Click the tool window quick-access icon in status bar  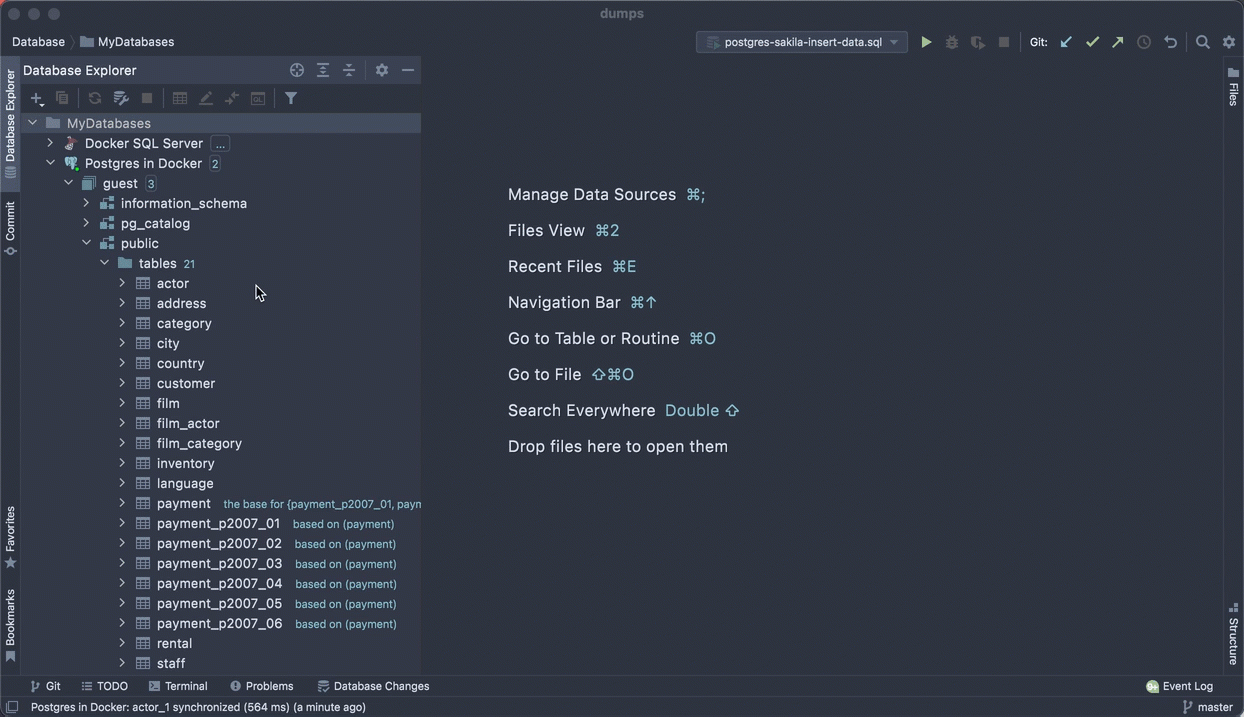11,707
